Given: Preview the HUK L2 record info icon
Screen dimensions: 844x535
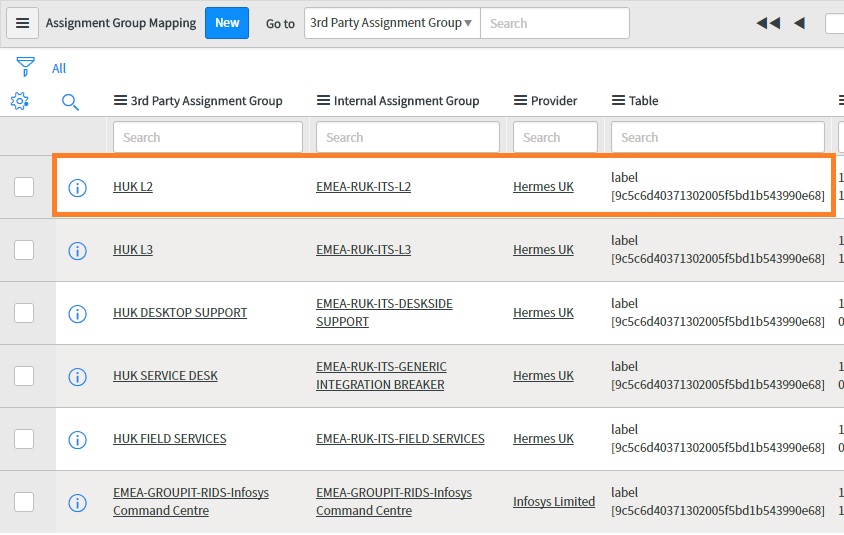Looking at the screenshot, I should [x=78, y=188].
